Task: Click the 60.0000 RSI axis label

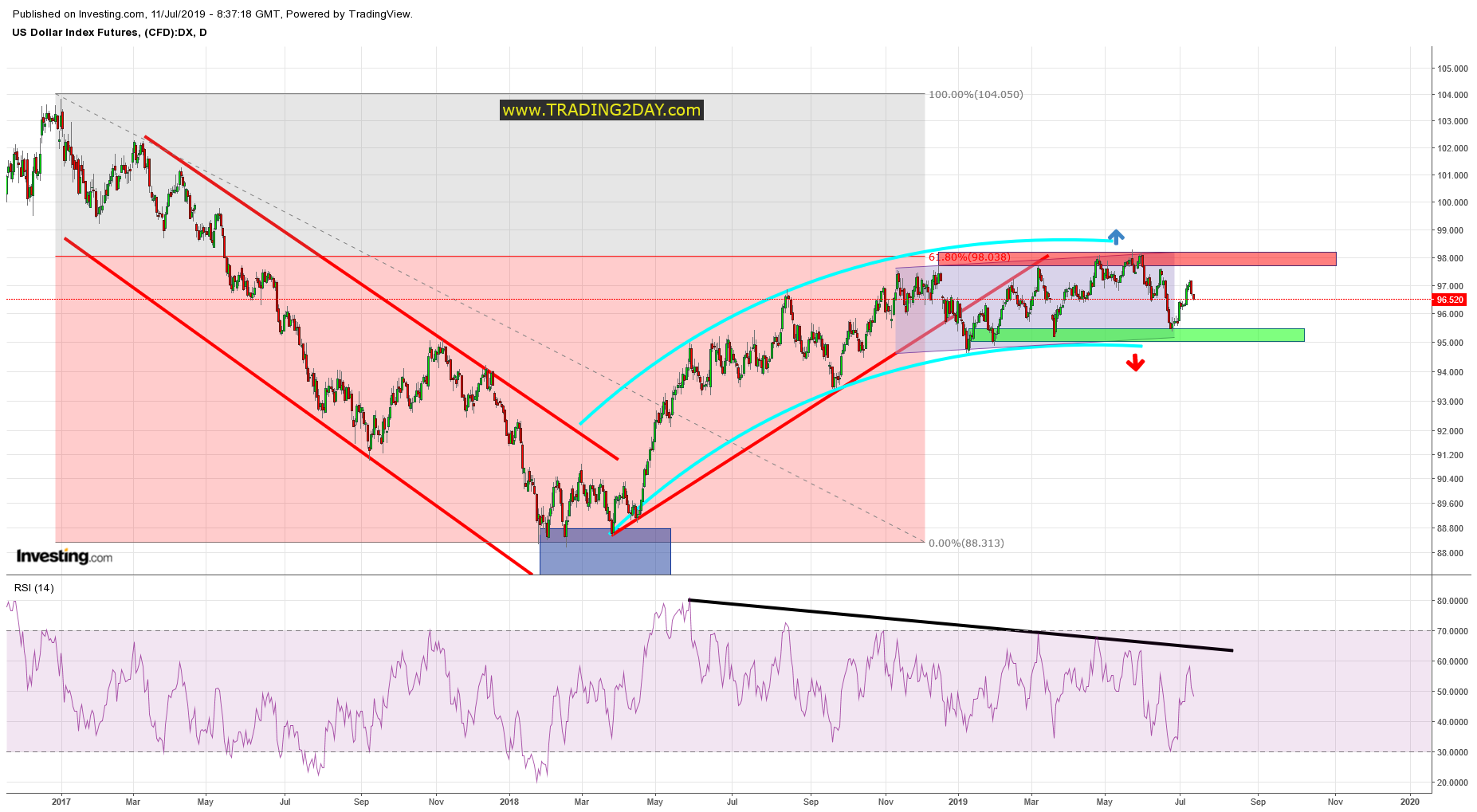Action: 1452,661
